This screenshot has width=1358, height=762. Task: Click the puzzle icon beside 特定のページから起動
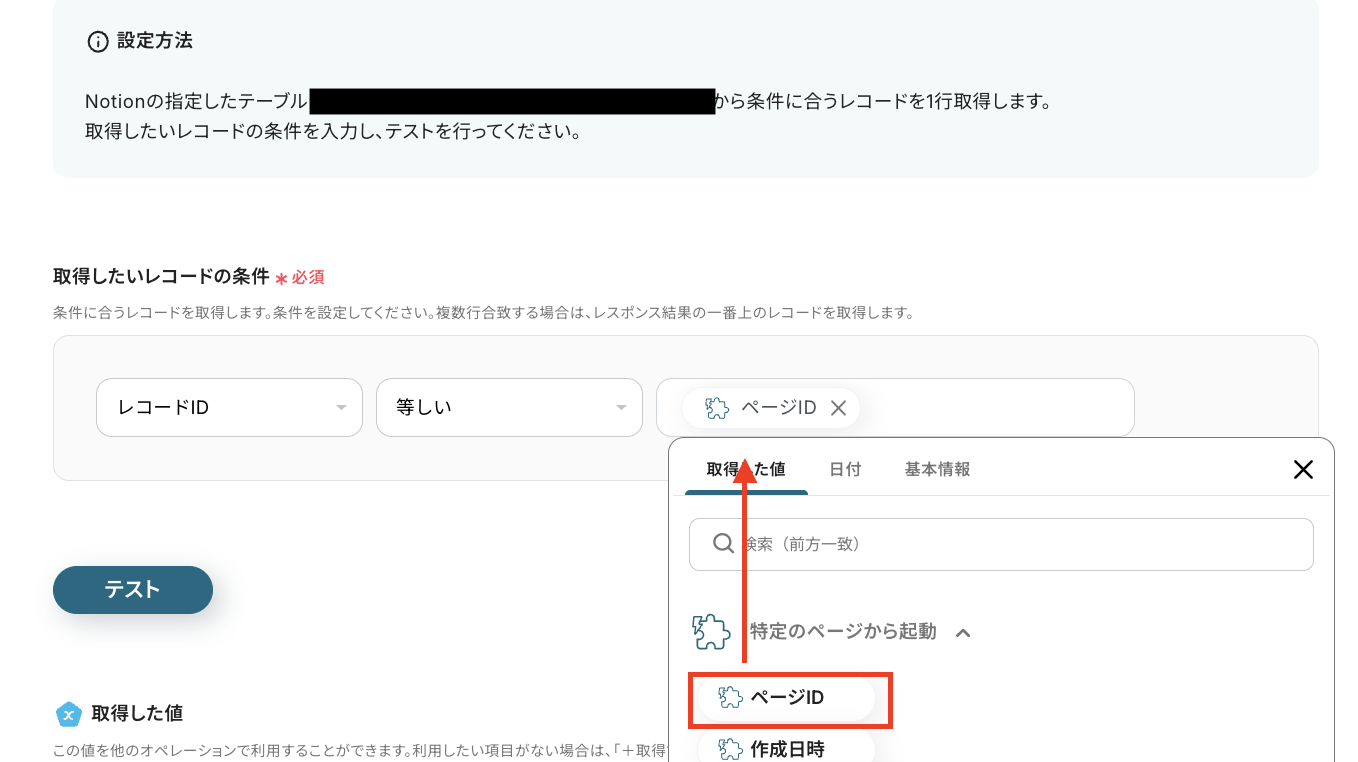(710, 631)
